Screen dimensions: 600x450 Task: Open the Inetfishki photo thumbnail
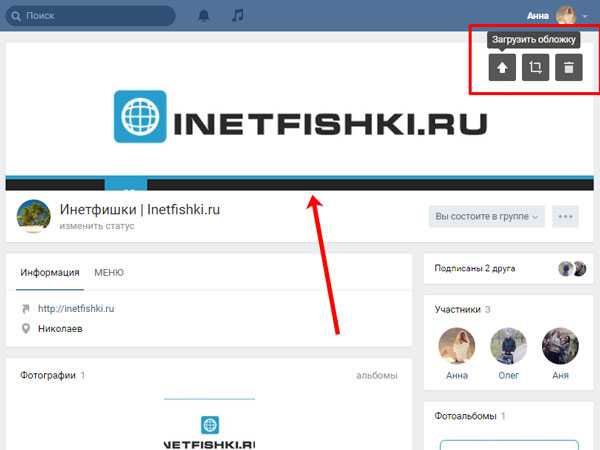pos(209,424)
